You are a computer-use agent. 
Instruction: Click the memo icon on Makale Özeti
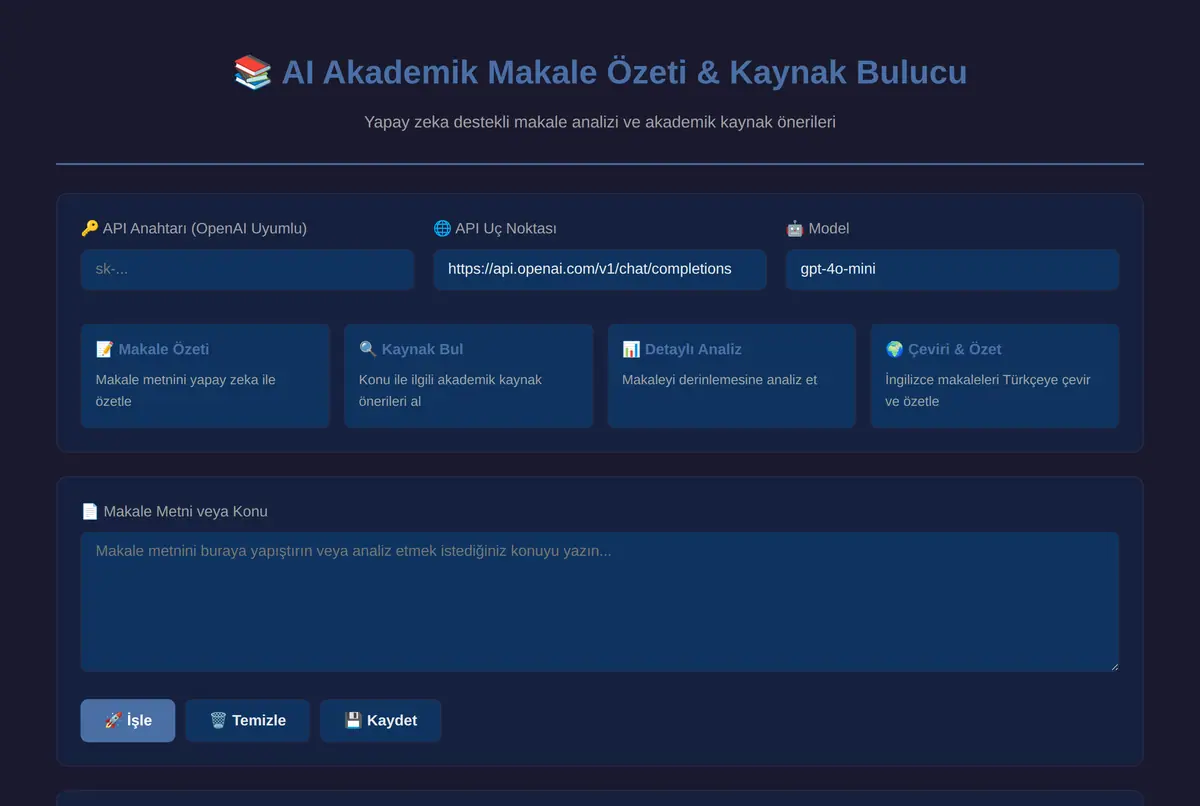pos(104,349)
